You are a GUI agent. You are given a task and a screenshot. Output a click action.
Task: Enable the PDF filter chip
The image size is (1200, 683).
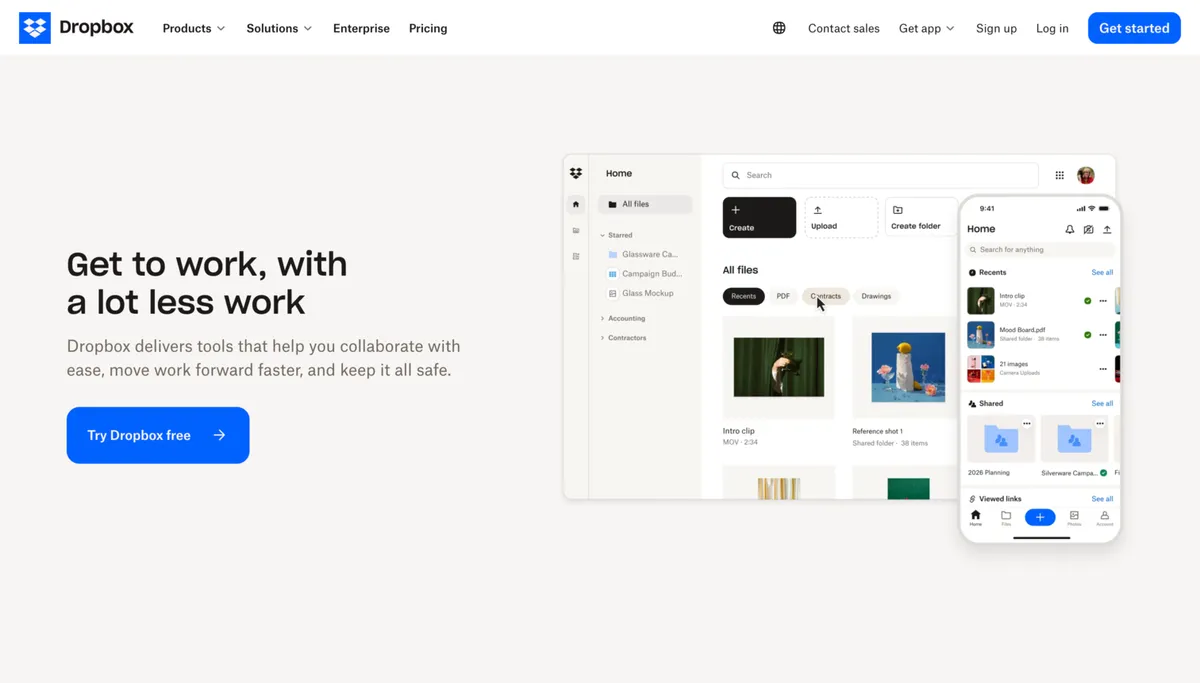[783, 296]
